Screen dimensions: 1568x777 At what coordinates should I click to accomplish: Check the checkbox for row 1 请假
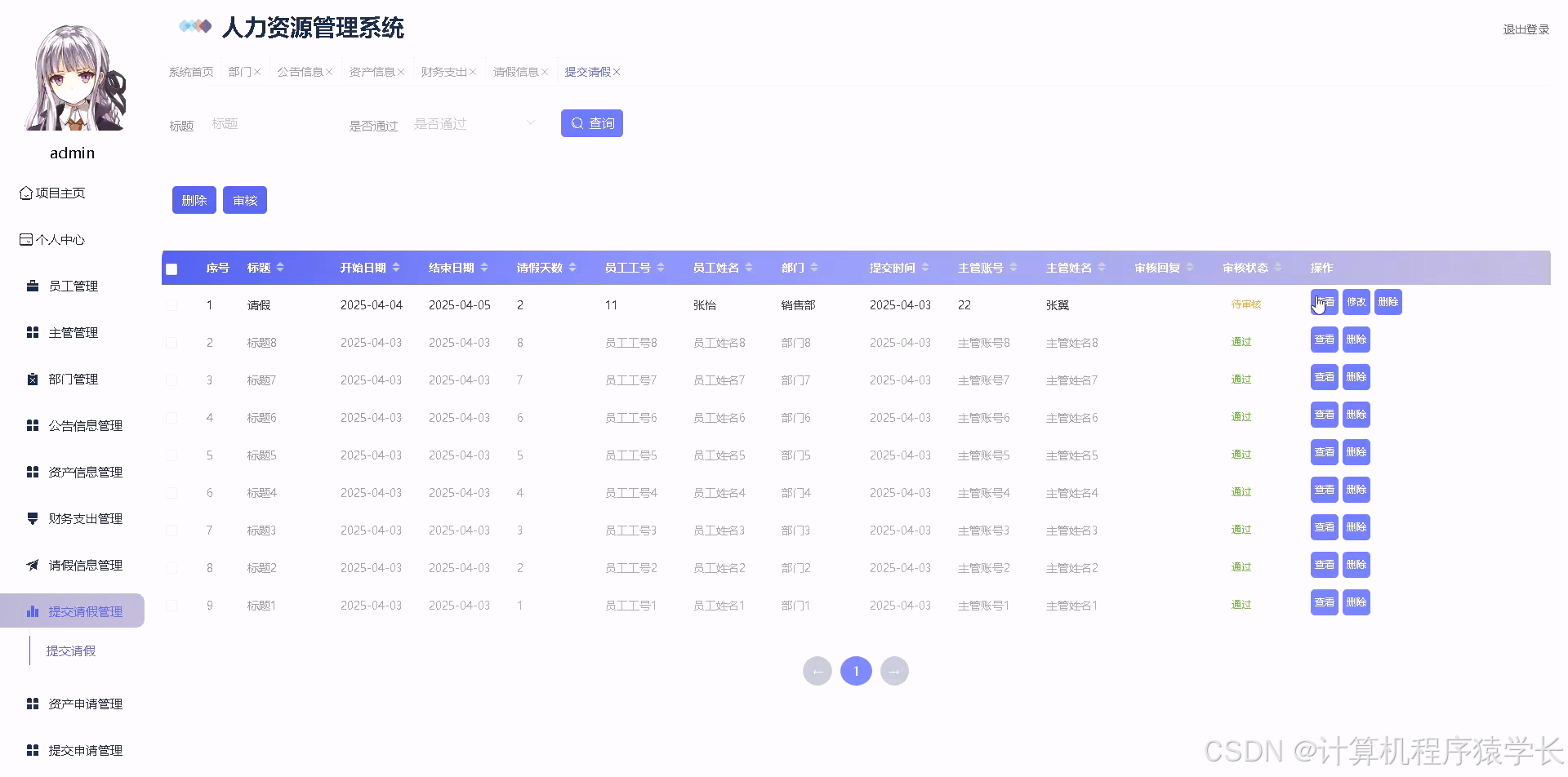click(171, 304)
